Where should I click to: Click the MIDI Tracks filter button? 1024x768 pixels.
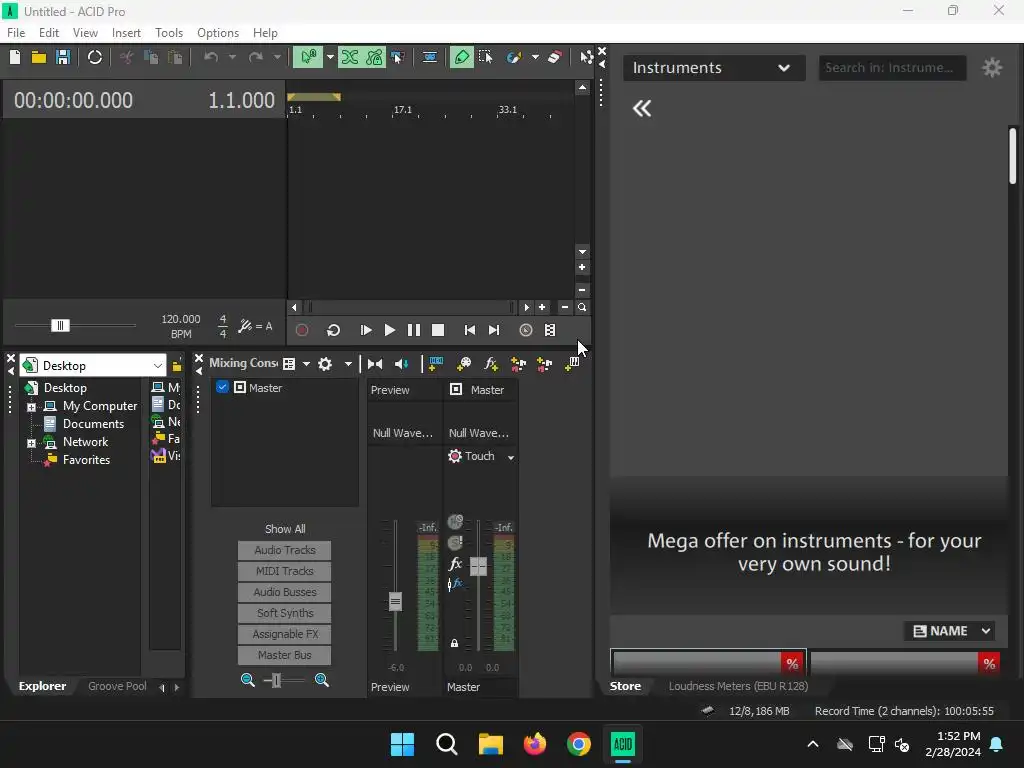click(285, 571)
